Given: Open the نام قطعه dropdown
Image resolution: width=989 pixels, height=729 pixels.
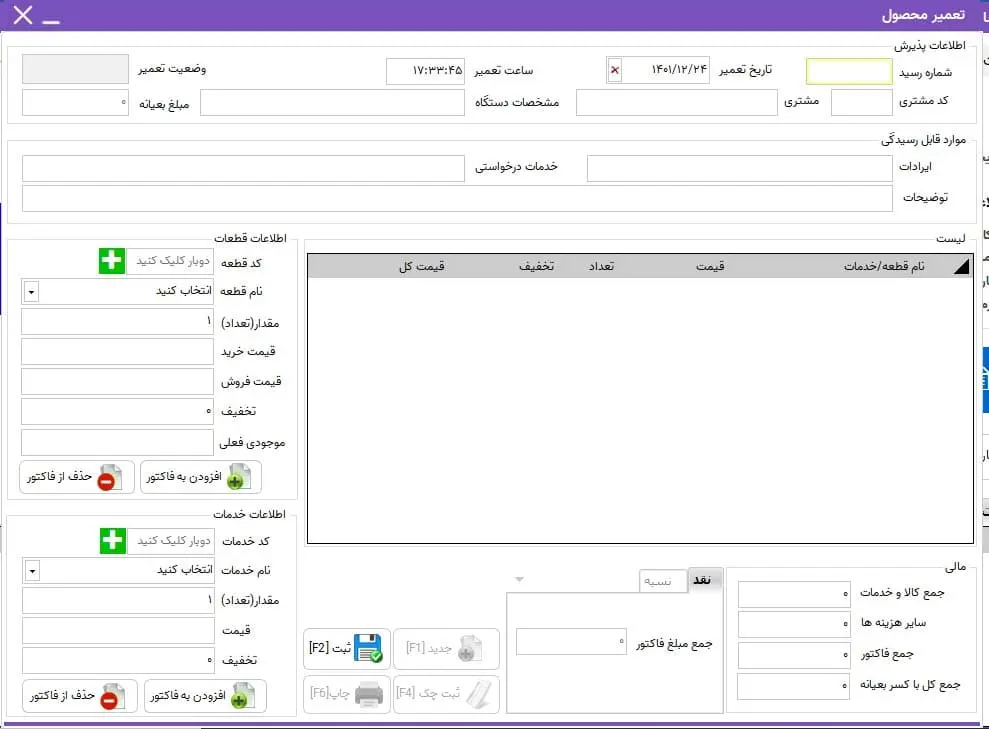Looking at the screenshot, I should pos(32,291).
